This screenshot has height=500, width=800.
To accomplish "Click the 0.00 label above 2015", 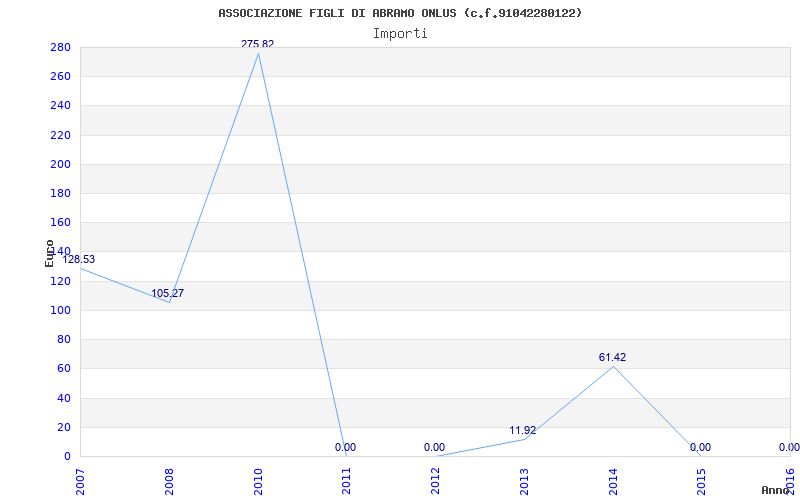I will (x=701, y=447).
